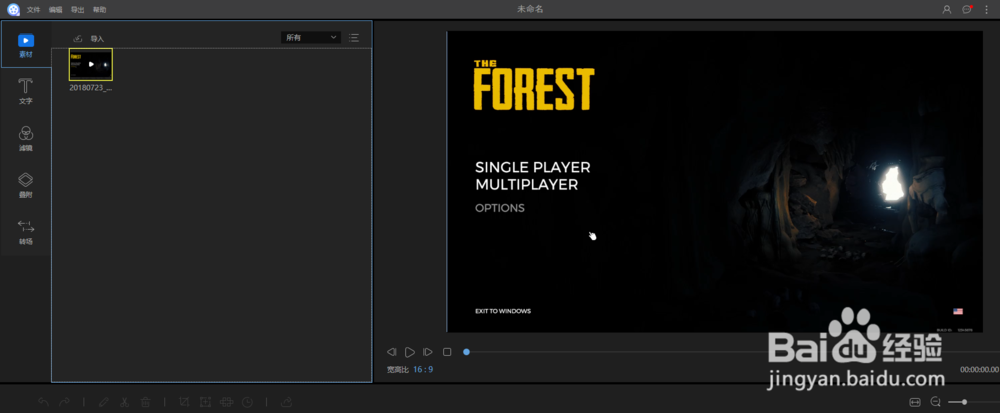The image size is (1000, 413).
Task: Click the 20180723_ file name
Action: pos(91,88)
